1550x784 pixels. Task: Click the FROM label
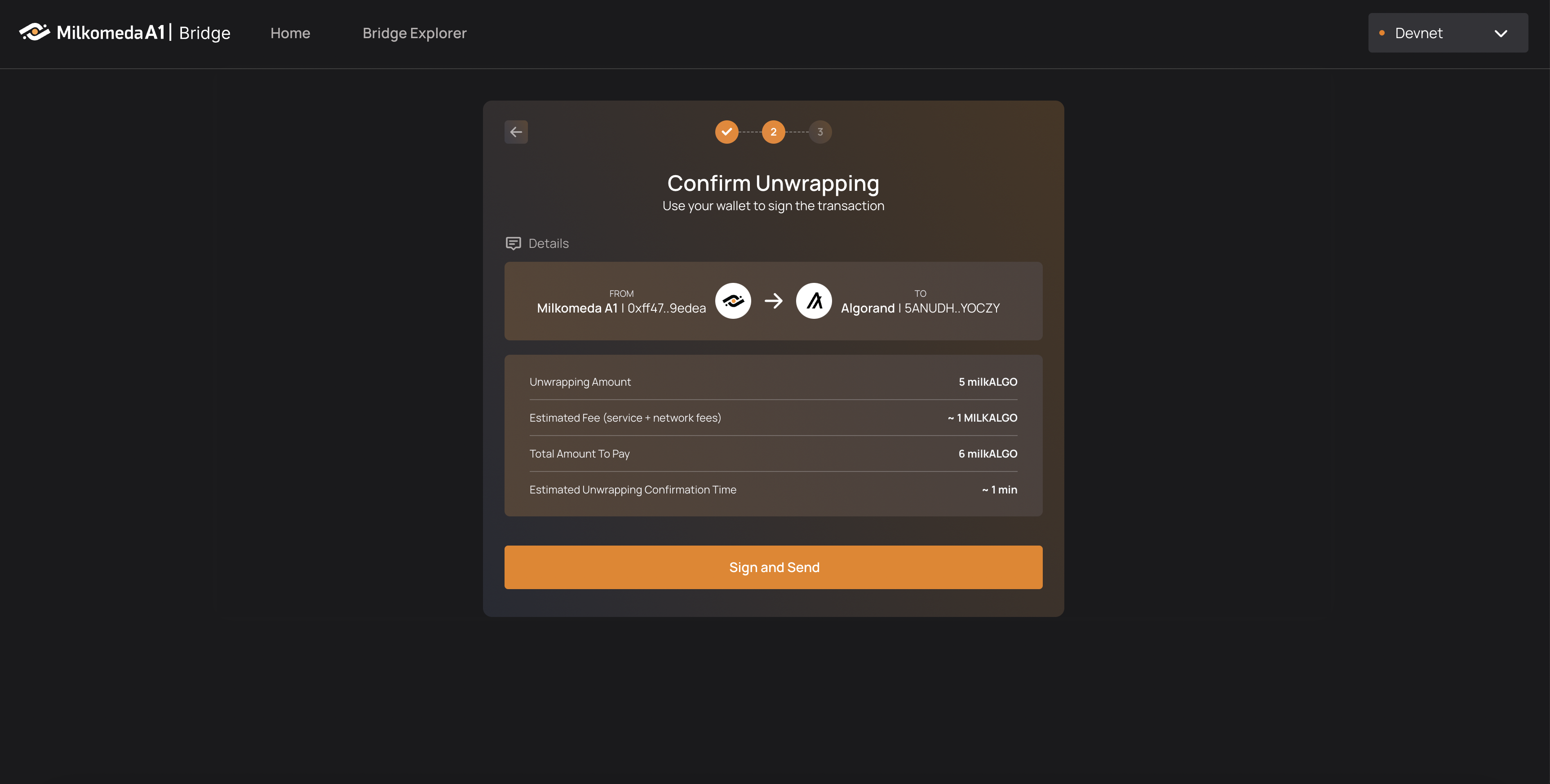click(x=621, y=293)
